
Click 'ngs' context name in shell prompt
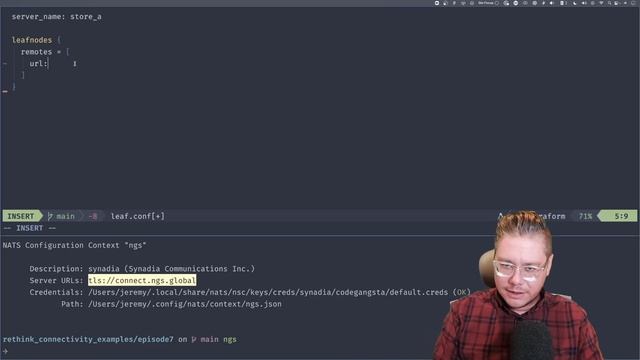230,339
